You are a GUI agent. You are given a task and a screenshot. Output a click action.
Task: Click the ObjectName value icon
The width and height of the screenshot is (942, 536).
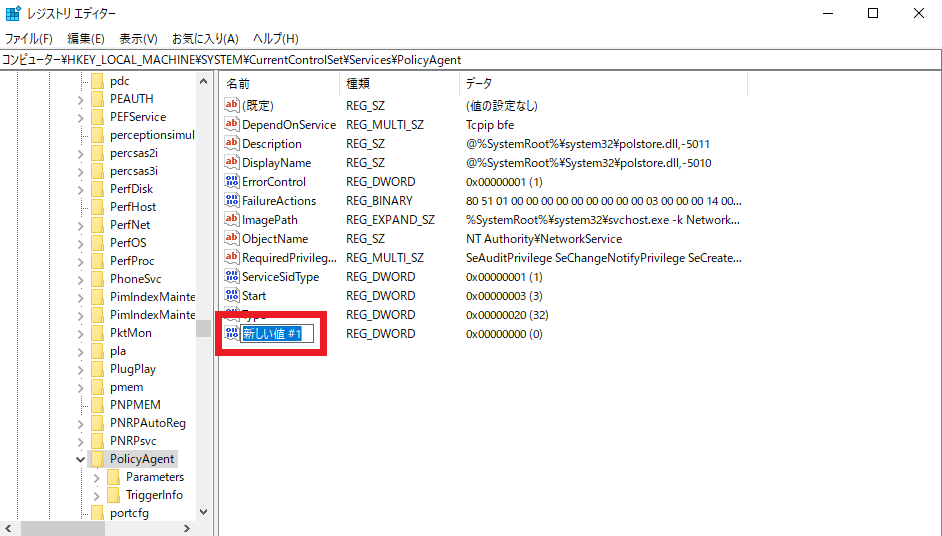[x=232, y=239]
